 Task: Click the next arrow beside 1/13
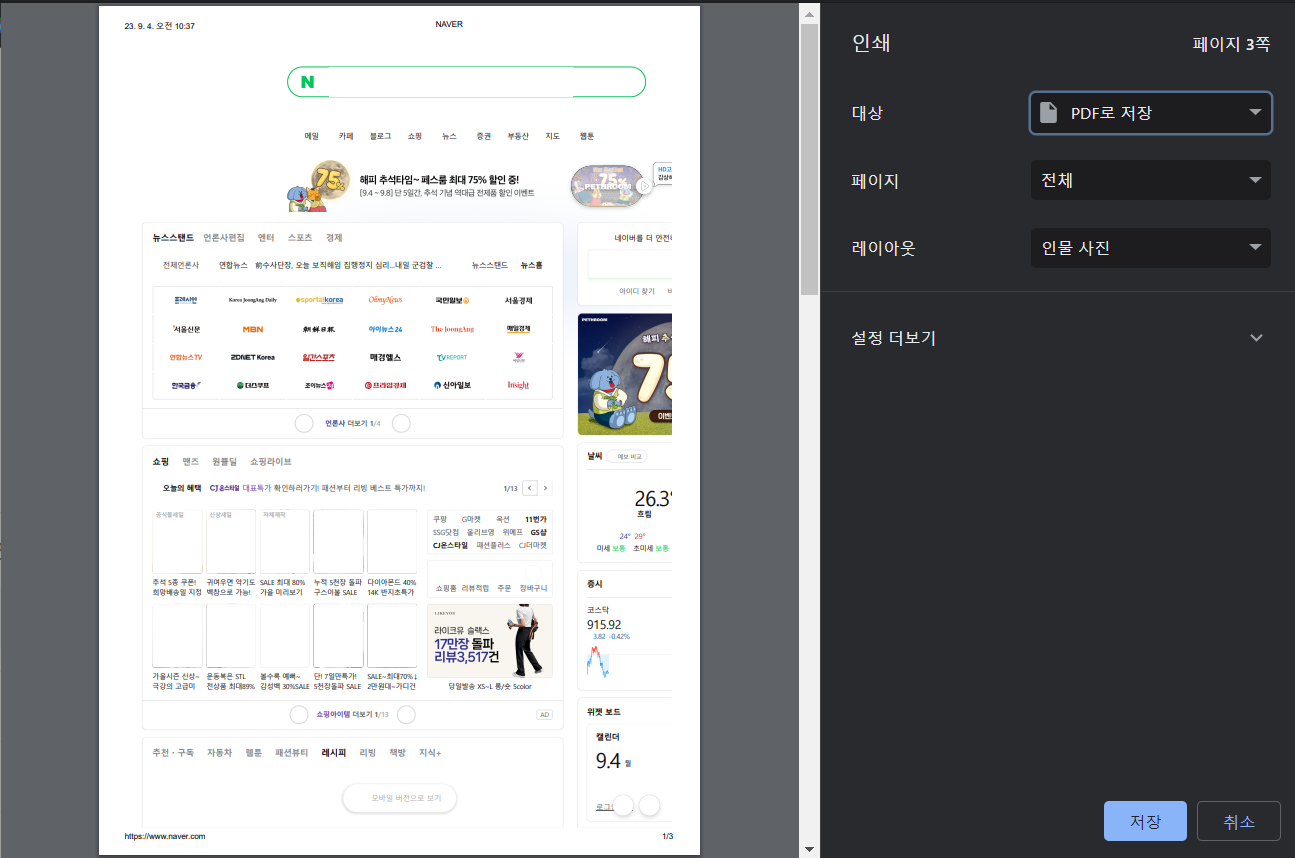click(x=545, y=488)
